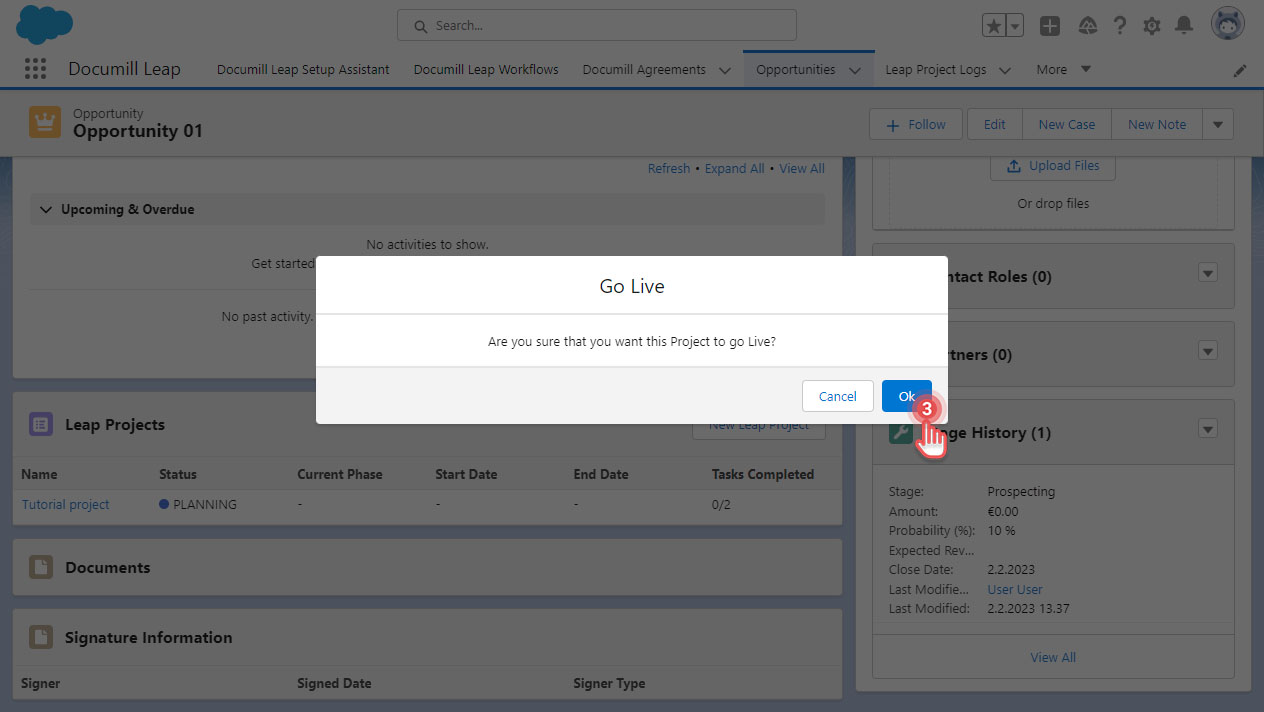Click the Cancel button in Go Live dialog
Viewport: 1264px width, 712px height.
[838, 395]
